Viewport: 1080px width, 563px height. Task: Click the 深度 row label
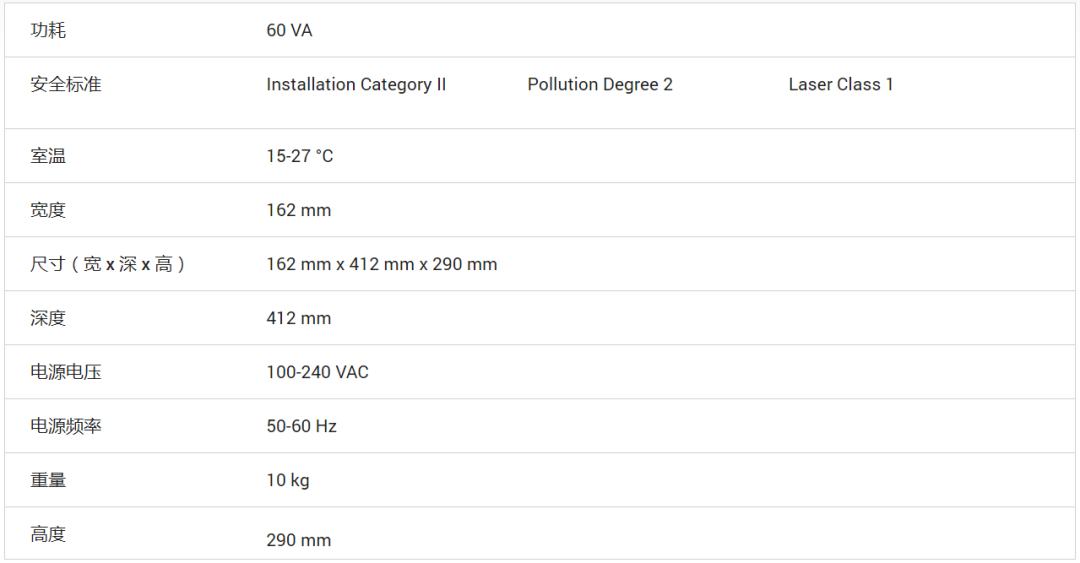48,318
